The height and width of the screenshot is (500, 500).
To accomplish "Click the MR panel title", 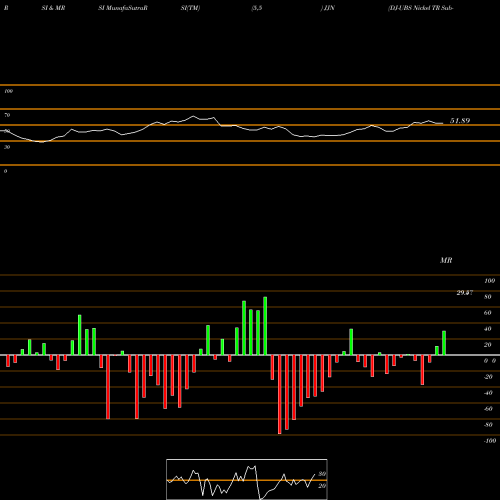I will [446, 260].
